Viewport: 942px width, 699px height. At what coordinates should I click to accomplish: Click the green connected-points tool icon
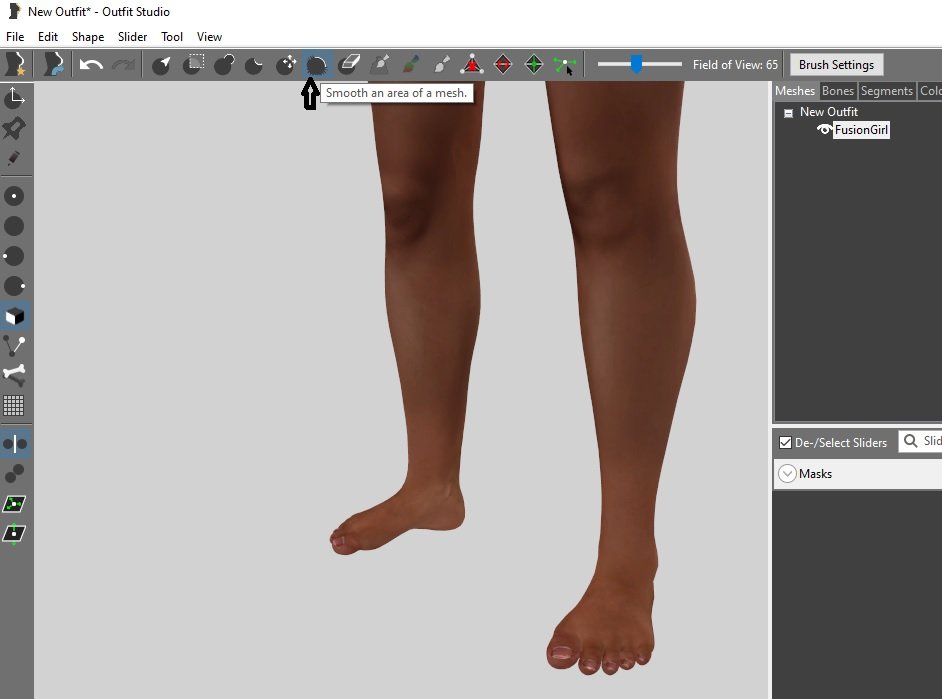[x=565, y=65]
